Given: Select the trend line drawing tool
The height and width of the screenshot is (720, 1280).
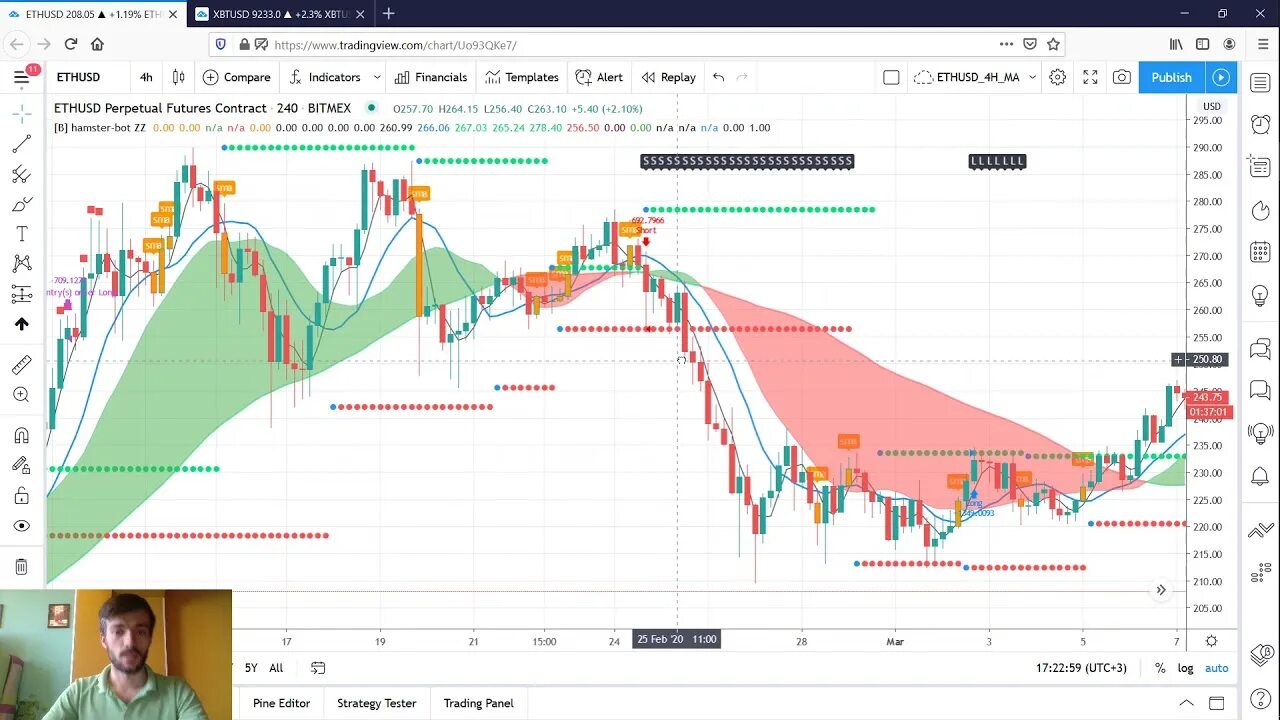Looking at the screenshot, I should tap(21, 144).
